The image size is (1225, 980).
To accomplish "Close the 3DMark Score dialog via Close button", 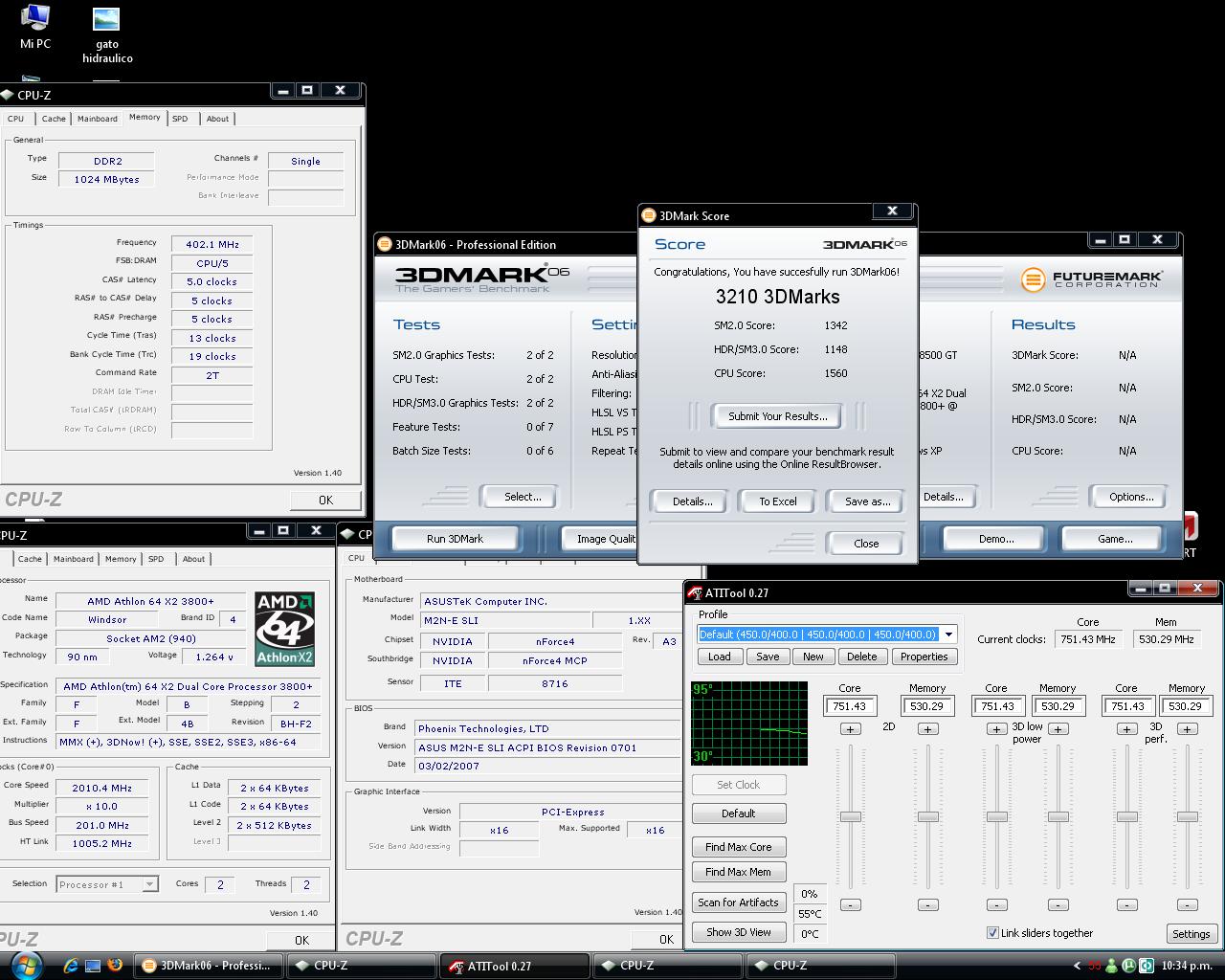I will [866, 544].
